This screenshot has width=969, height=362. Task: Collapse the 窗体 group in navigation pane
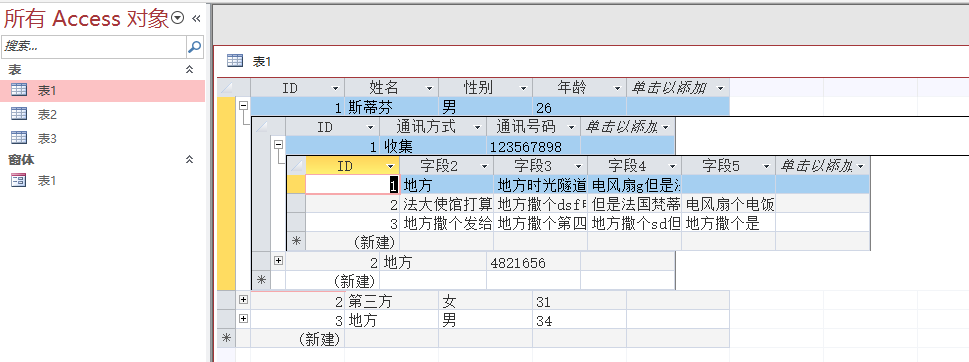point(190,159)
